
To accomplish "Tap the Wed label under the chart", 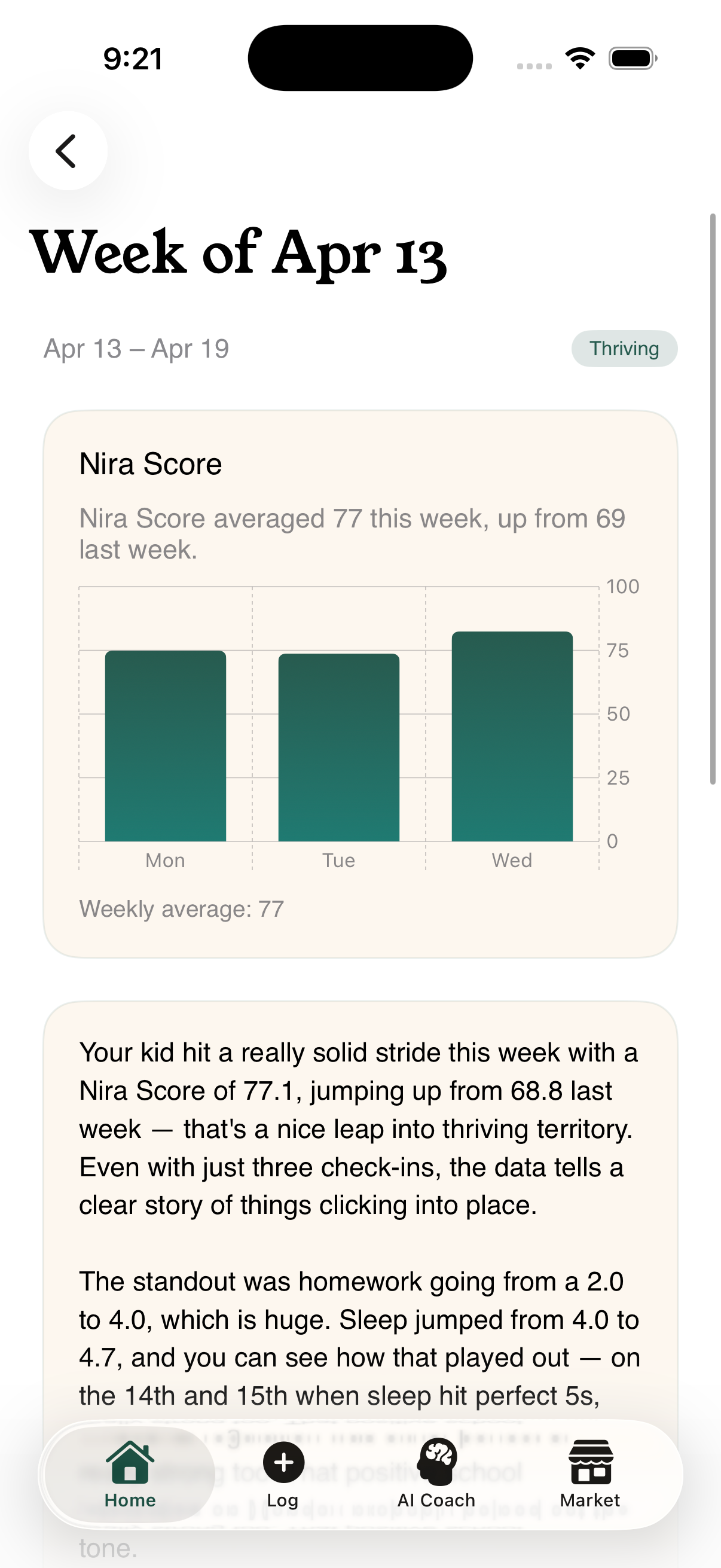I will [x=512, y=860].
